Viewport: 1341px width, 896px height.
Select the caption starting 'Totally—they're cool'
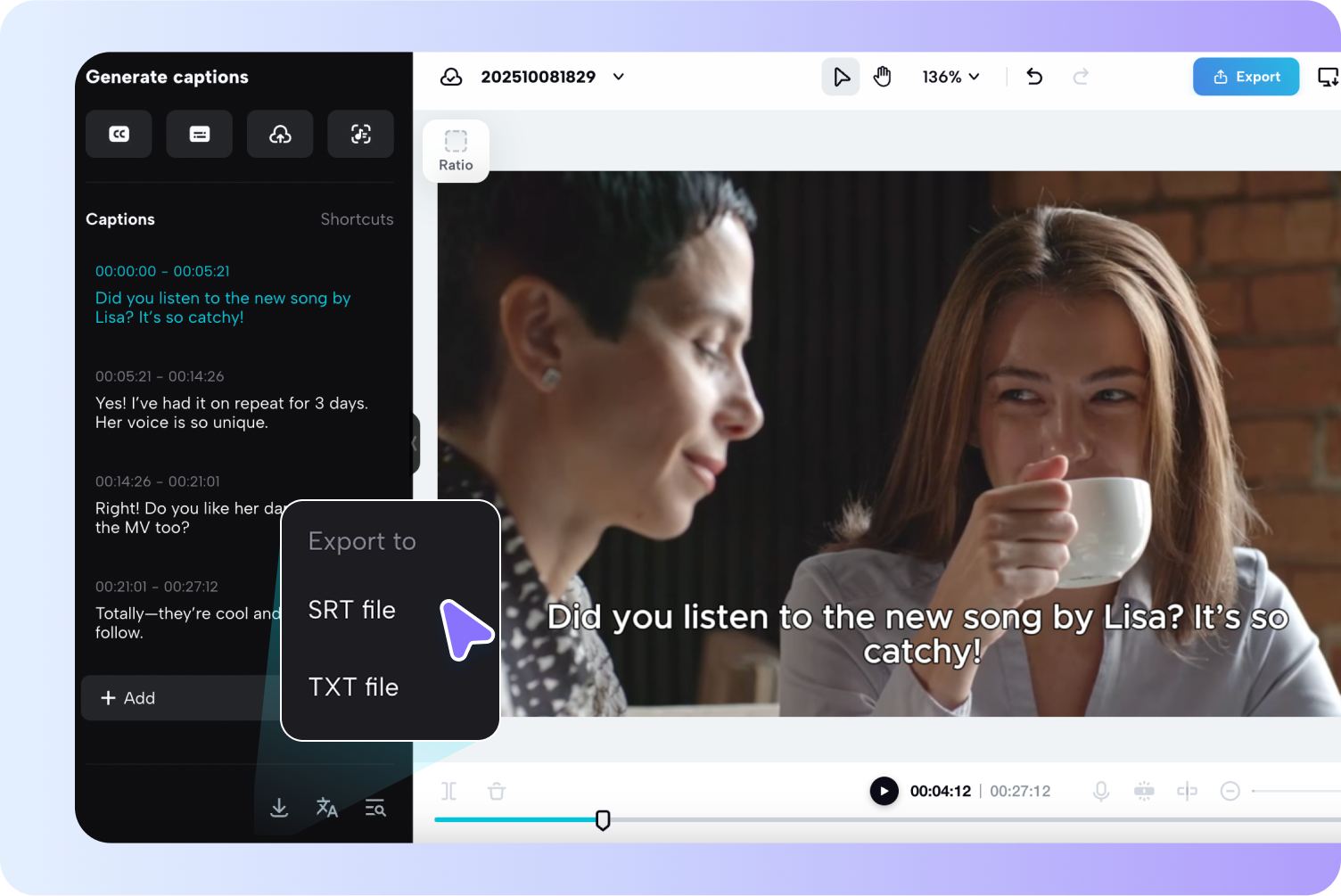click(188, 623)
